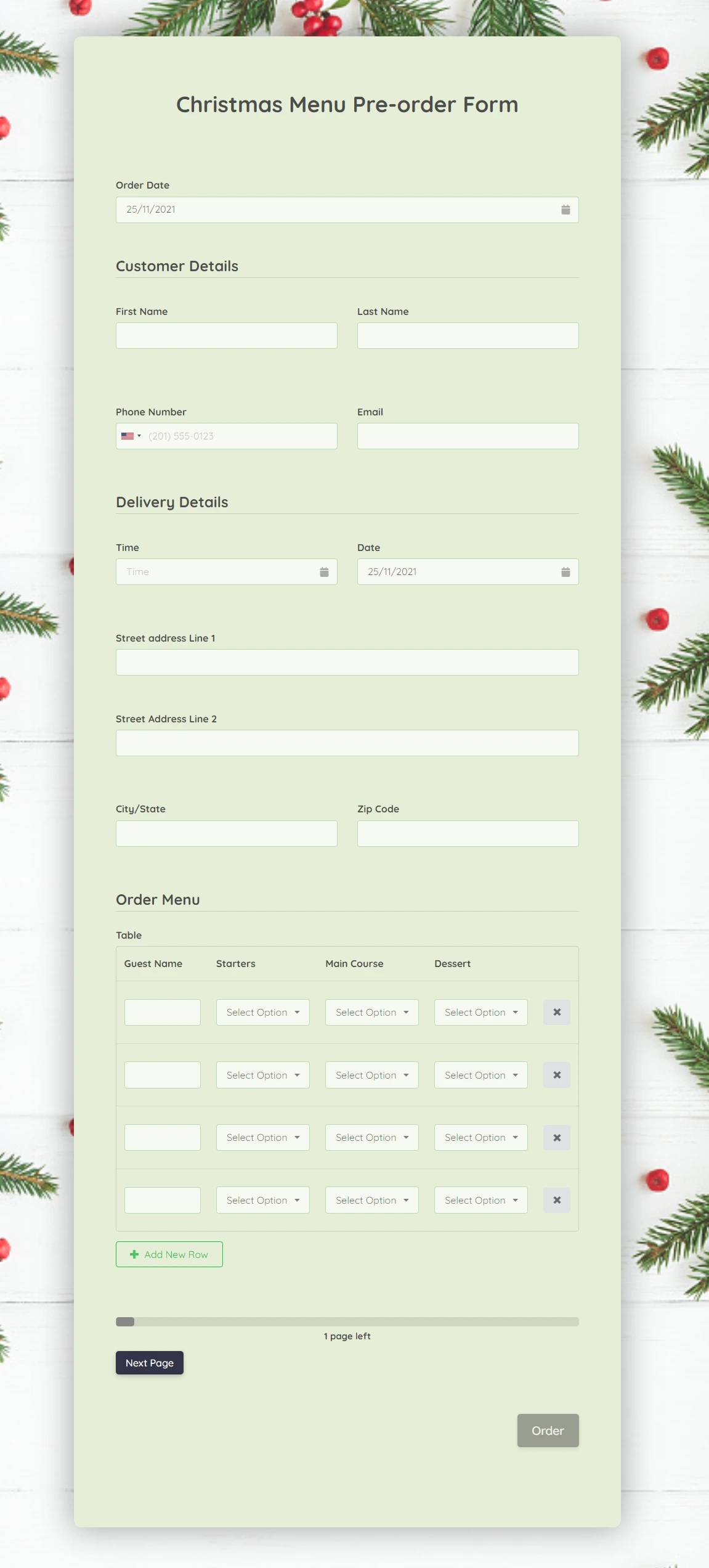This screenshot has height=1568, width=709.
Task: Click the 'Dessert' column header
Action: (x=453, y=963)
